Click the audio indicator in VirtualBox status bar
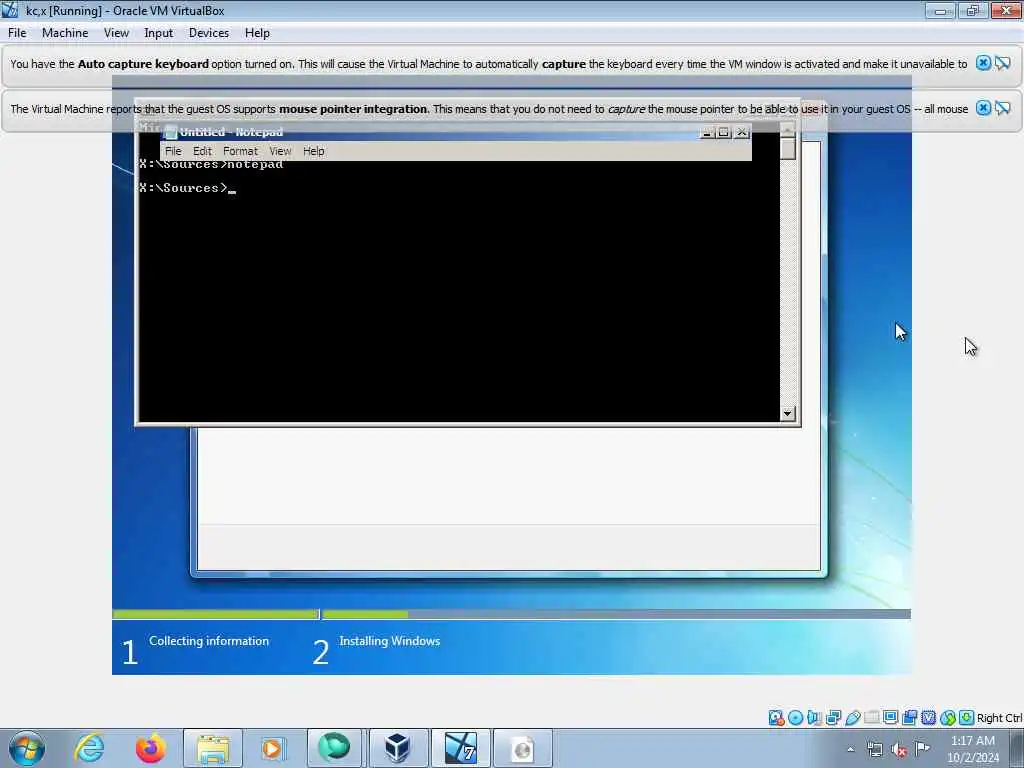This screenshot has height=768, width=1024. 814,718
